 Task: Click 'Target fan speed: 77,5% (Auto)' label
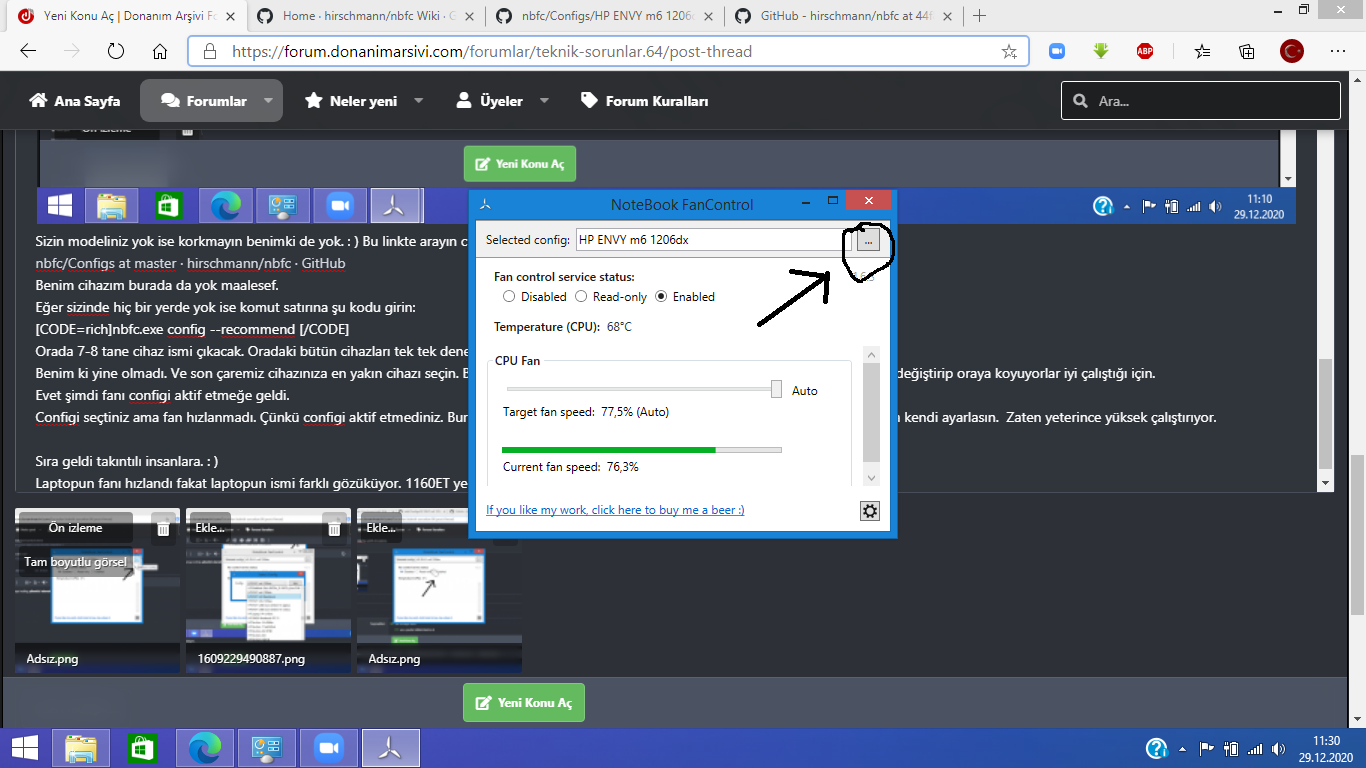(x=586, y=412)
